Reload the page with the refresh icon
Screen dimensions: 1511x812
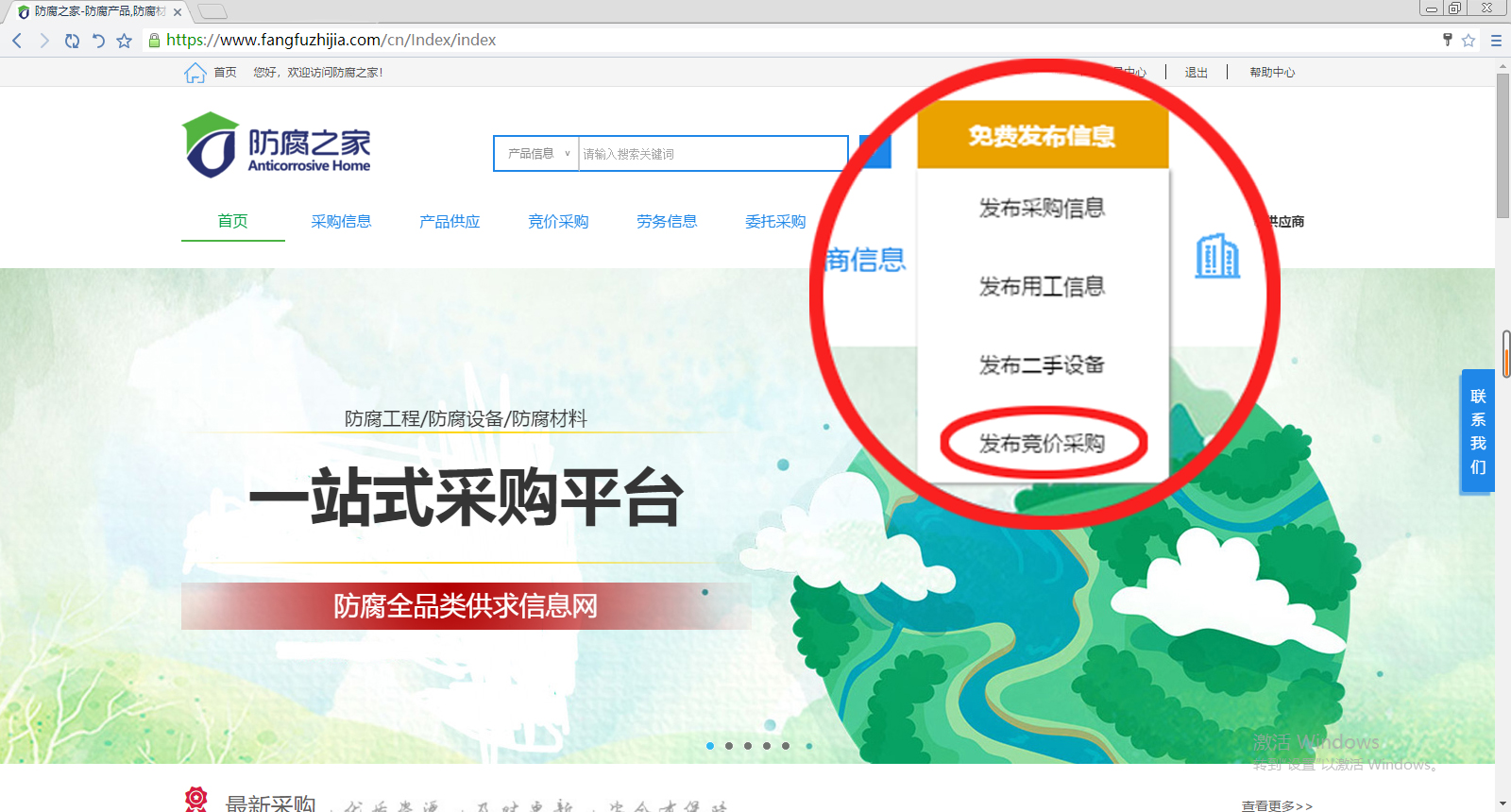point(72,41)
